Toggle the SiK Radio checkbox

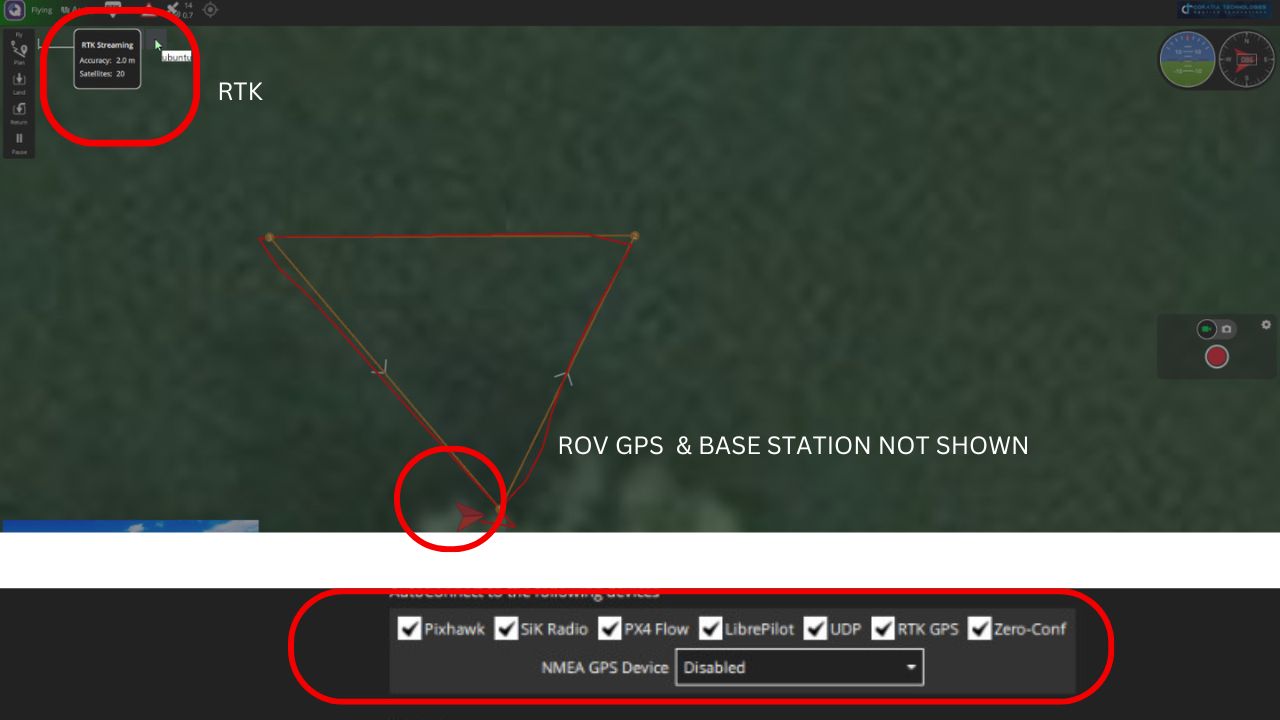[x=506, y=629]
